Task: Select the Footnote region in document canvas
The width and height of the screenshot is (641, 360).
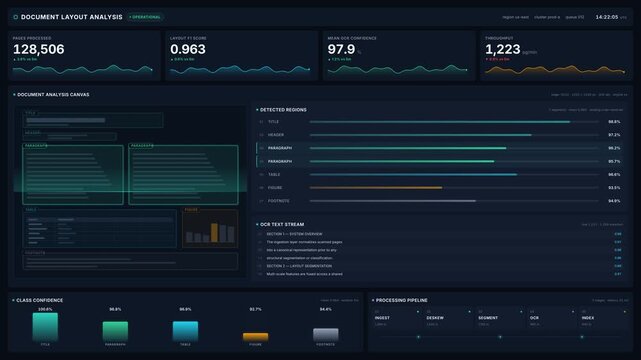Action: (130, 262)
